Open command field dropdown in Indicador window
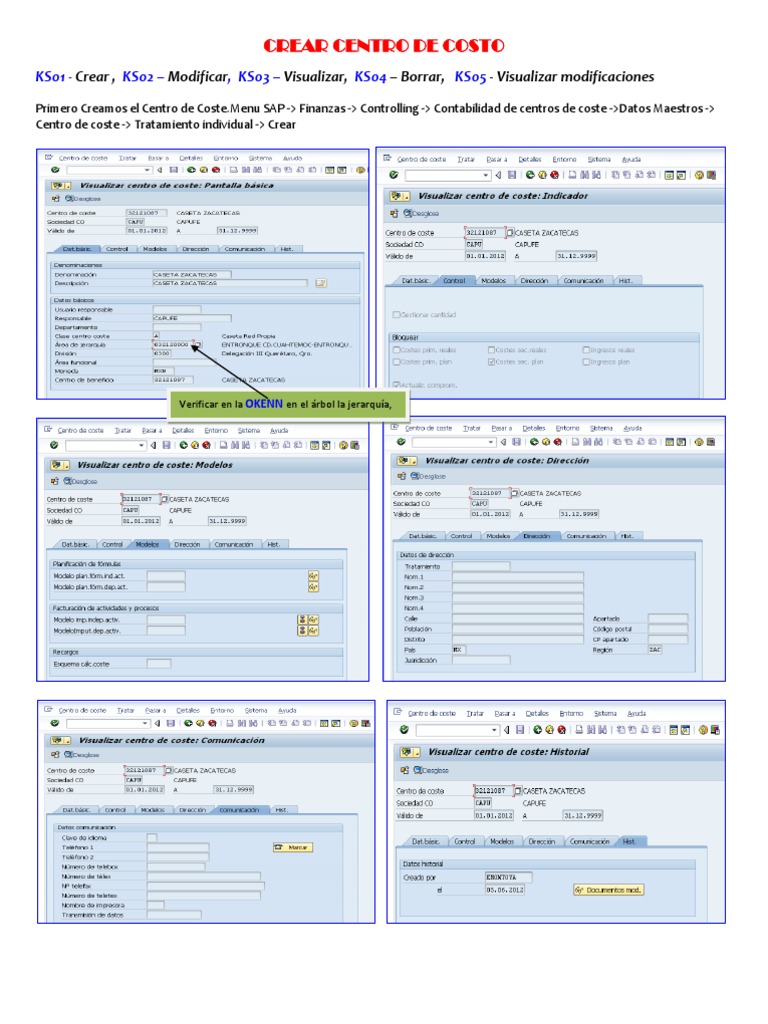 [x=485, y=175]
